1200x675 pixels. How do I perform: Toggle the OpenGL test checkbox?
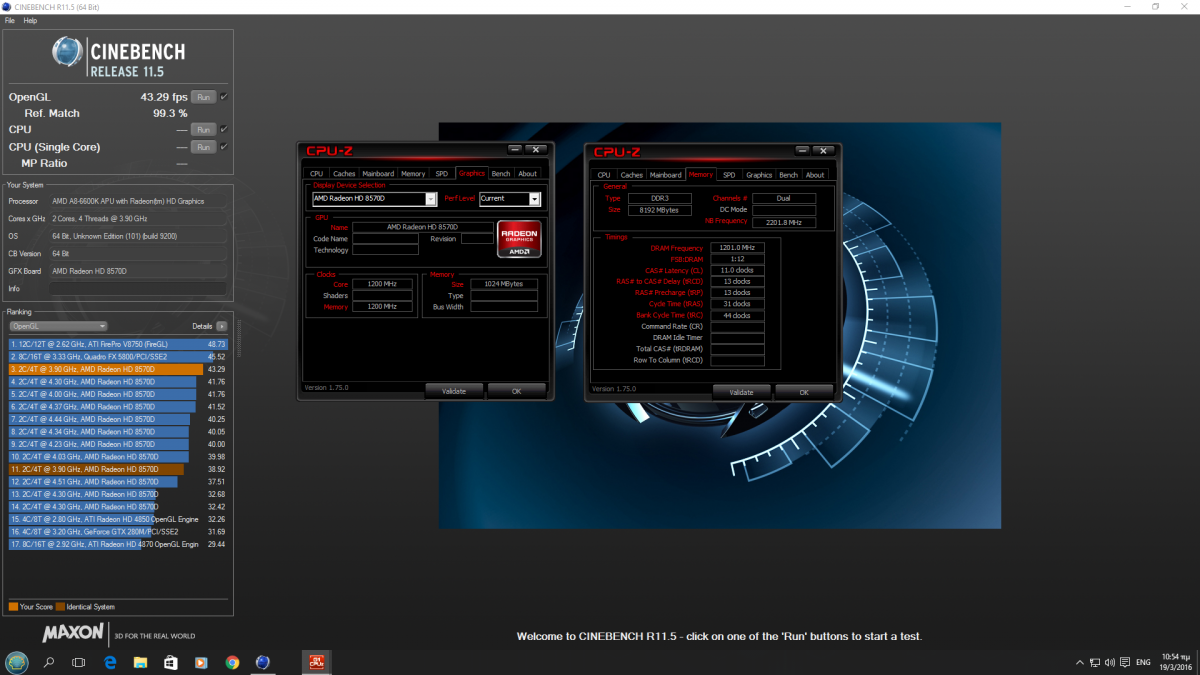tap(224, 97)
